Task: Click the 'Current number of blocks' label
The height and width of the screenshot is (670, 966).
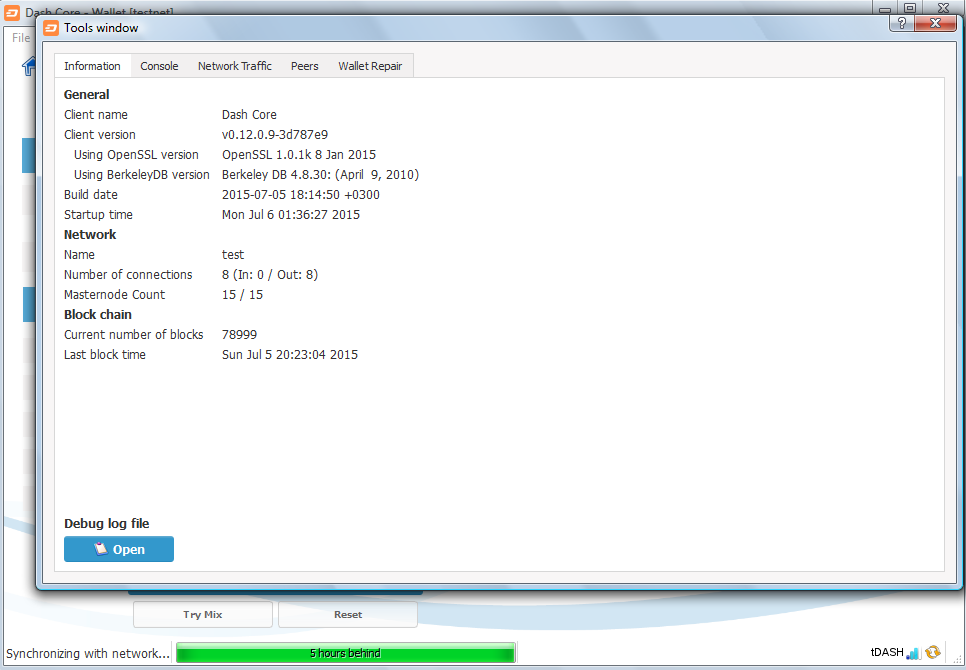Action: 134,335
